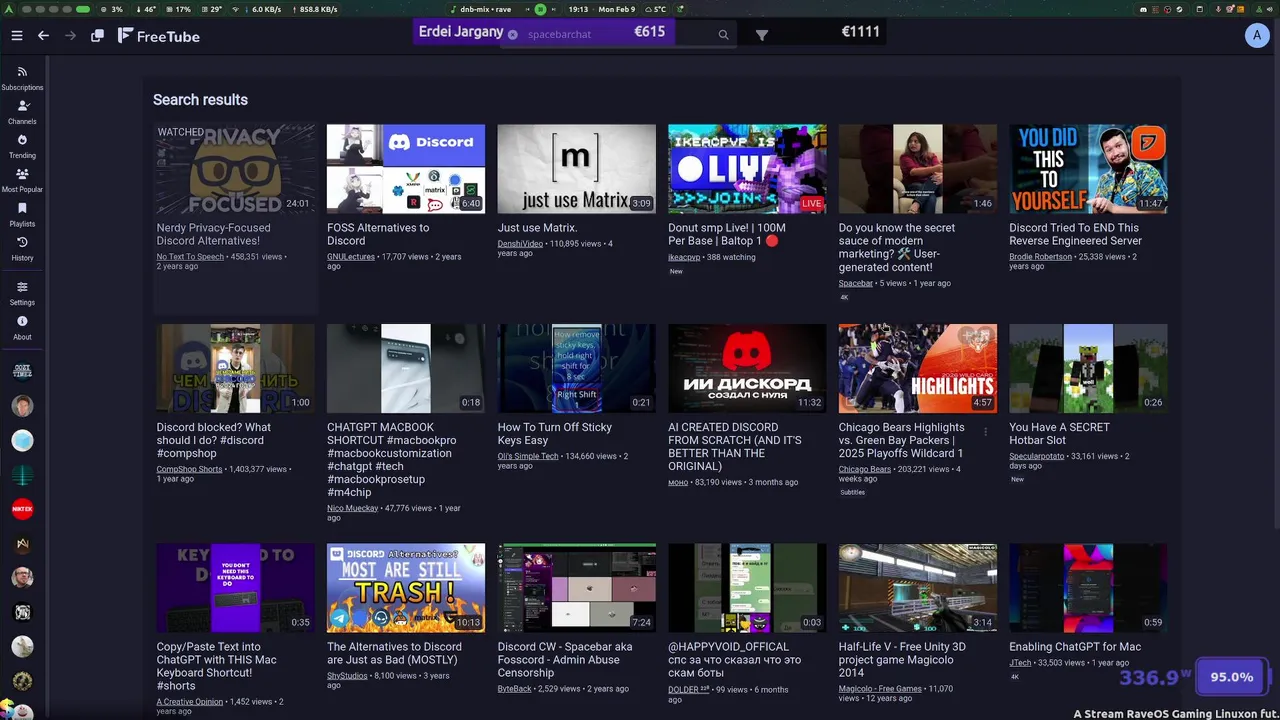Open 'CHATGPT MACBOOK SHORTCUT' video title
Screen dimensions: 1280x720
click(x=392, y=460)
